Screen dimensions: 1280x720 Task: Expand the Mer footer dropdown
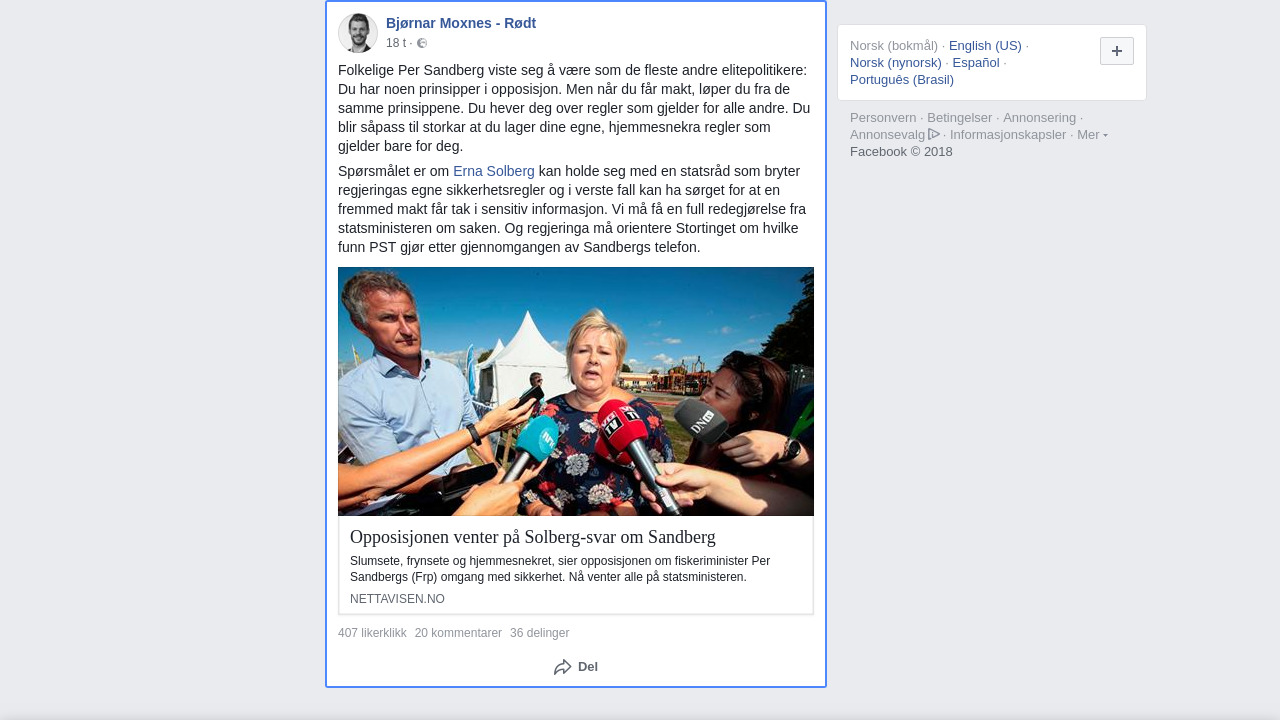point(1092,134)
